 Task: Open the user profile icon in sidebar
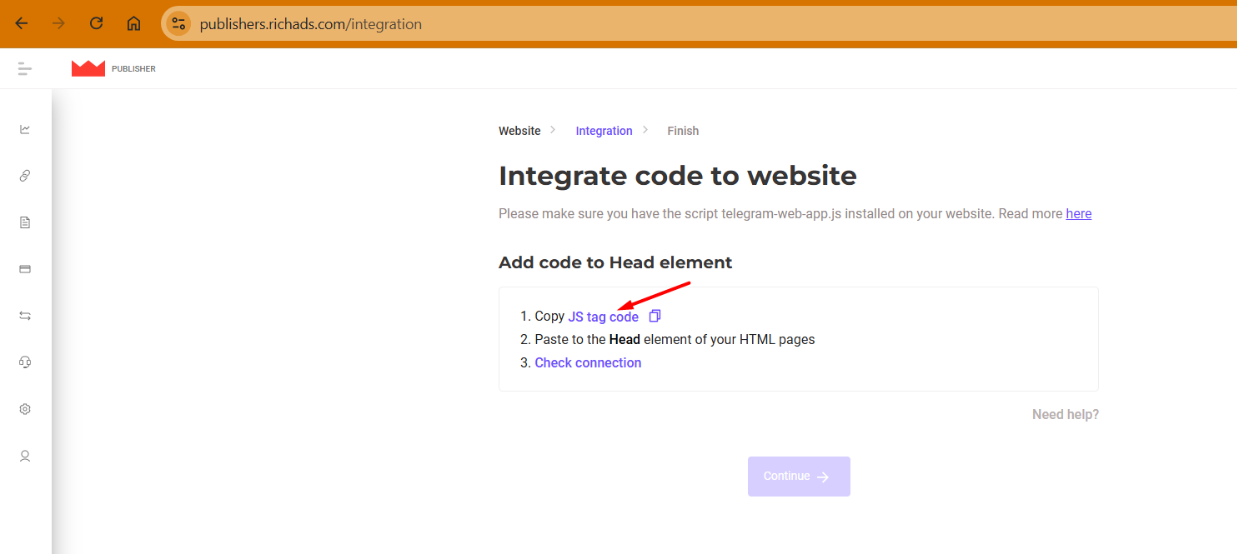(25, 456)
